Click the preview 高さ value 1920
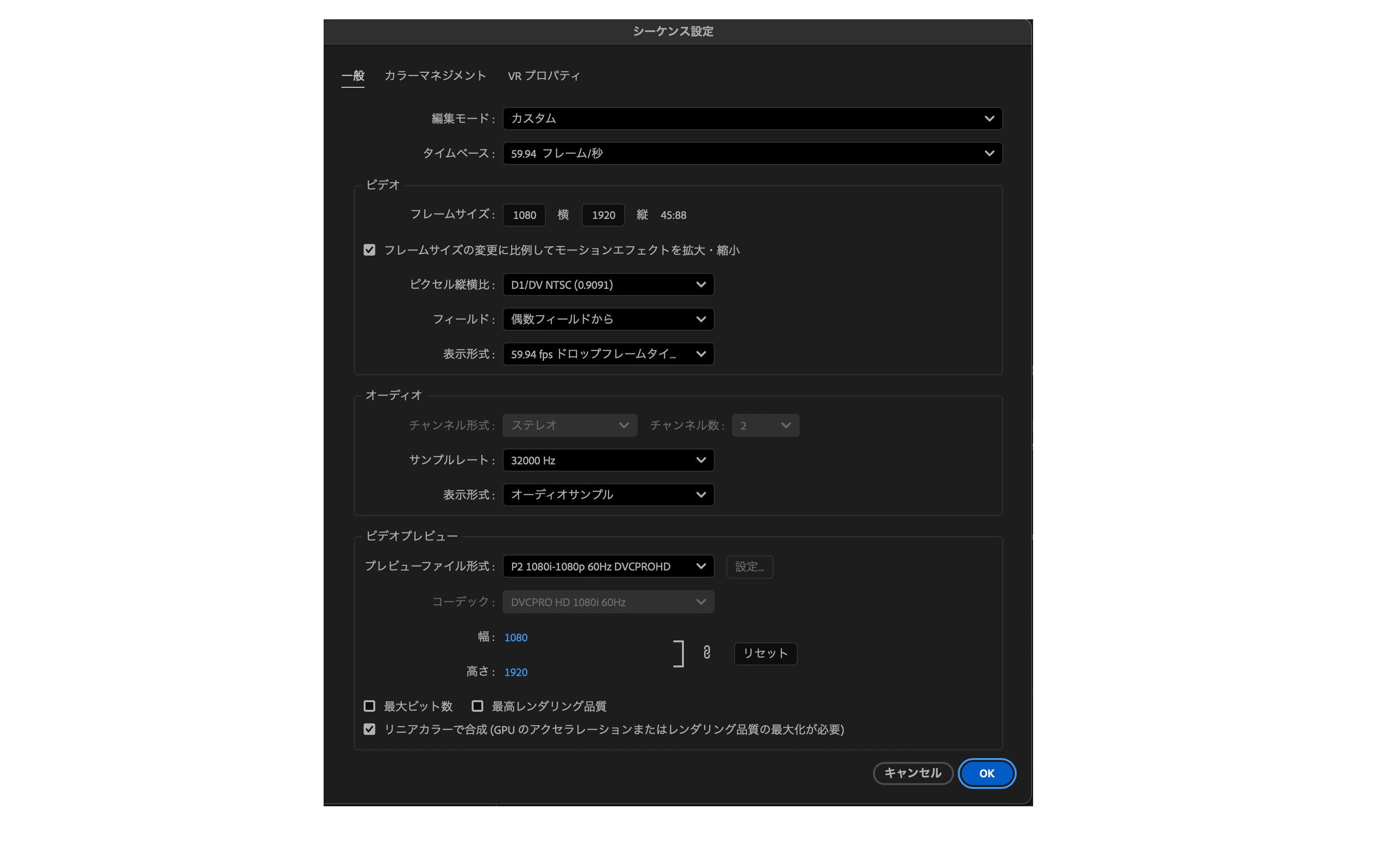The width and height of the screenshot is (1389, 868). point(516,672)
